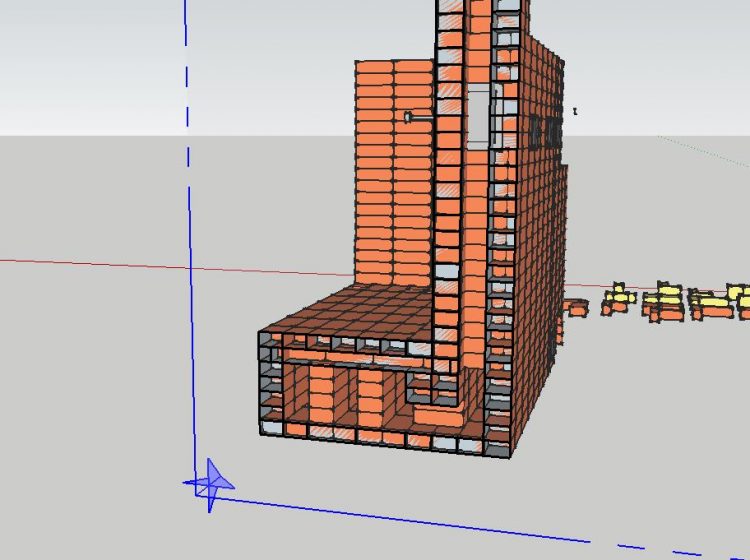Click the lone orange brick beside yellow bricks
Screen dimensions: 750x560
point(577,307)
